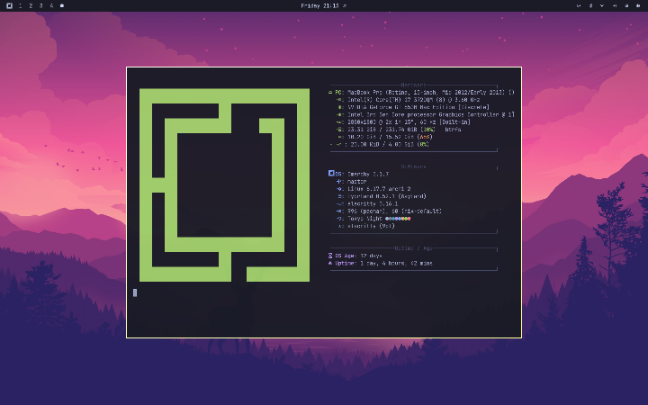Screen dimensions: 648x405
Task: Click the Uptime / Age section header
Action: pyautogui.click(x=413, y=249)
